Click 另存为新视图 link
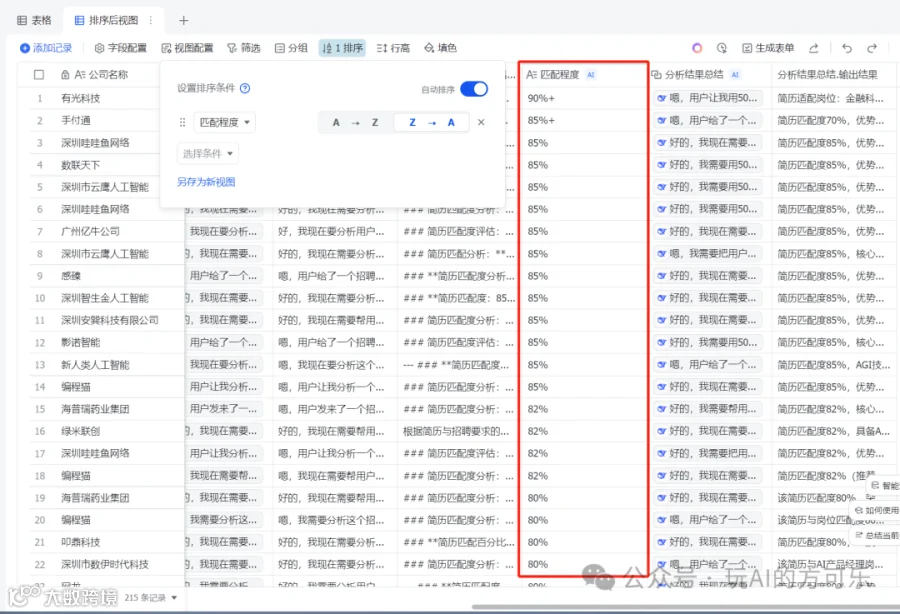This screenshot has width=900, height=614. (x=206, y=182)
